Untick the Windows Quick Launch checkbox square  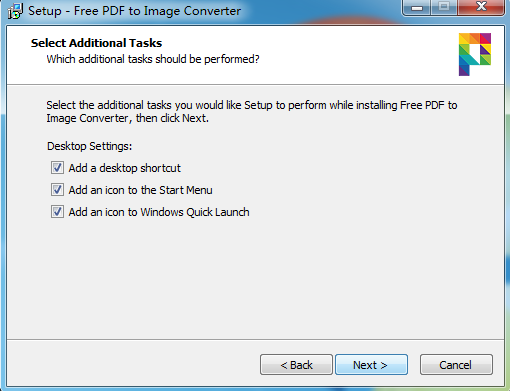pyautogui.click(x=57, y=212)
